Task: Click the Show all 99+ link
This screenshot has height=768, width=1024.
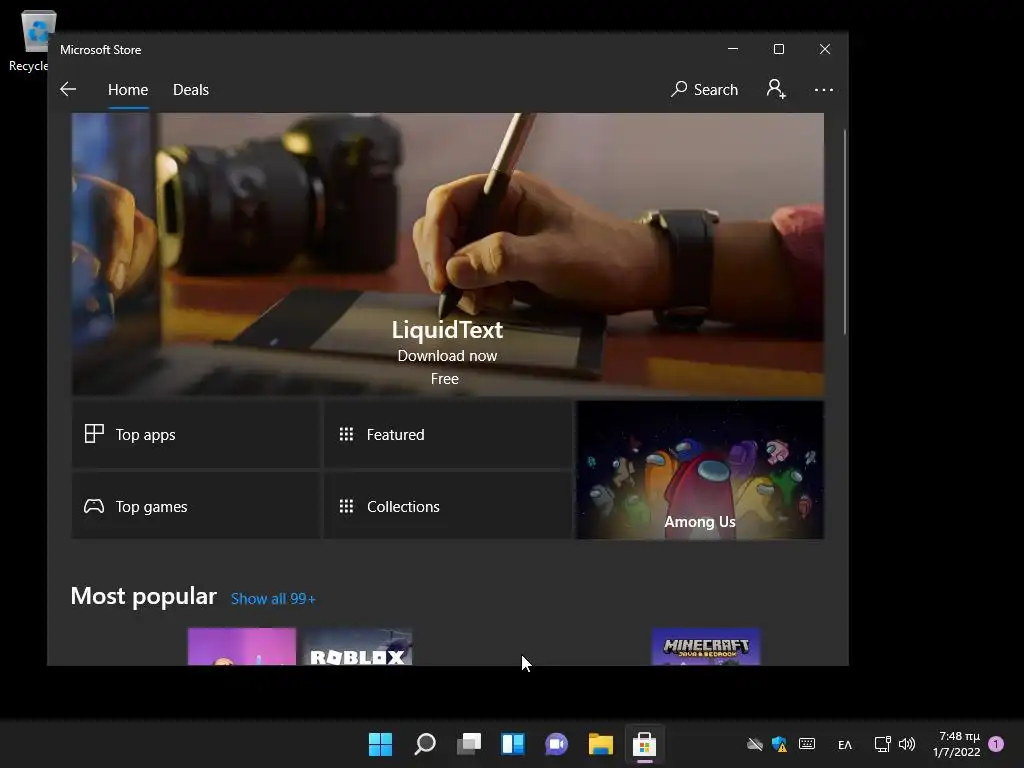Action: coord(273,599)
